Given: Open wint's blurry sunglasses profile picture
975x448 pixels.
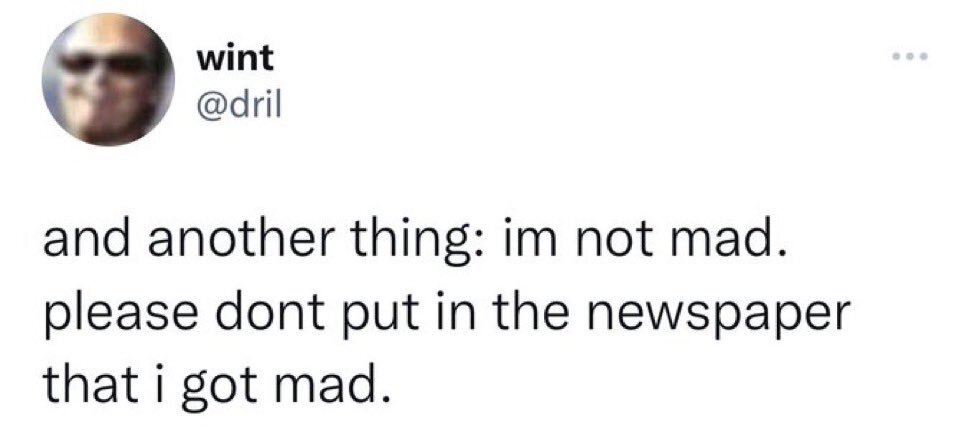Looking at the screenshot, I should tap(109, 80).
